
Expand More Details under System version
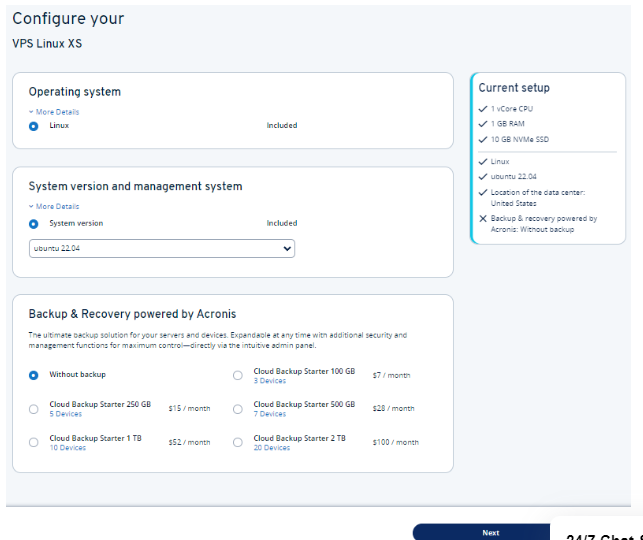[54, 207]
